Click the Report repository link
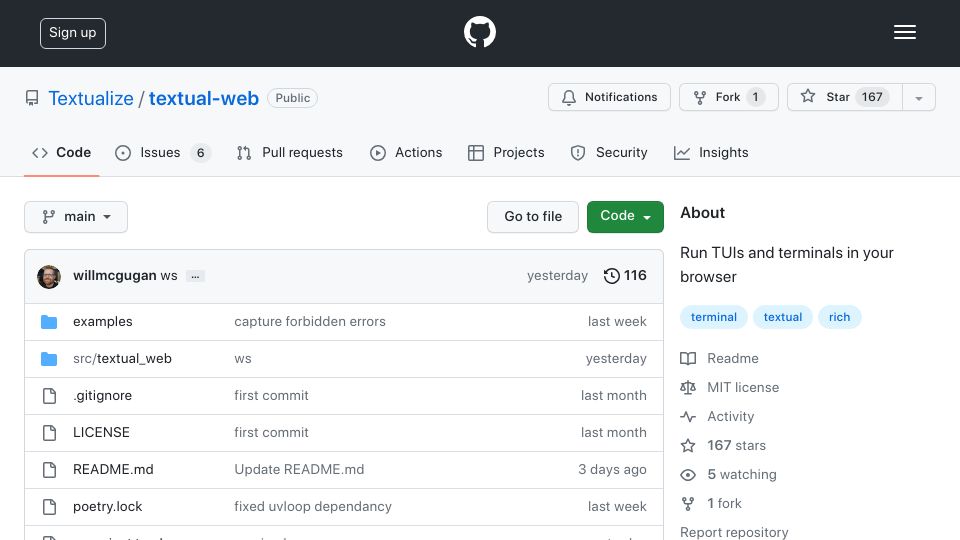The image size is (960, 540). [734, 532]
